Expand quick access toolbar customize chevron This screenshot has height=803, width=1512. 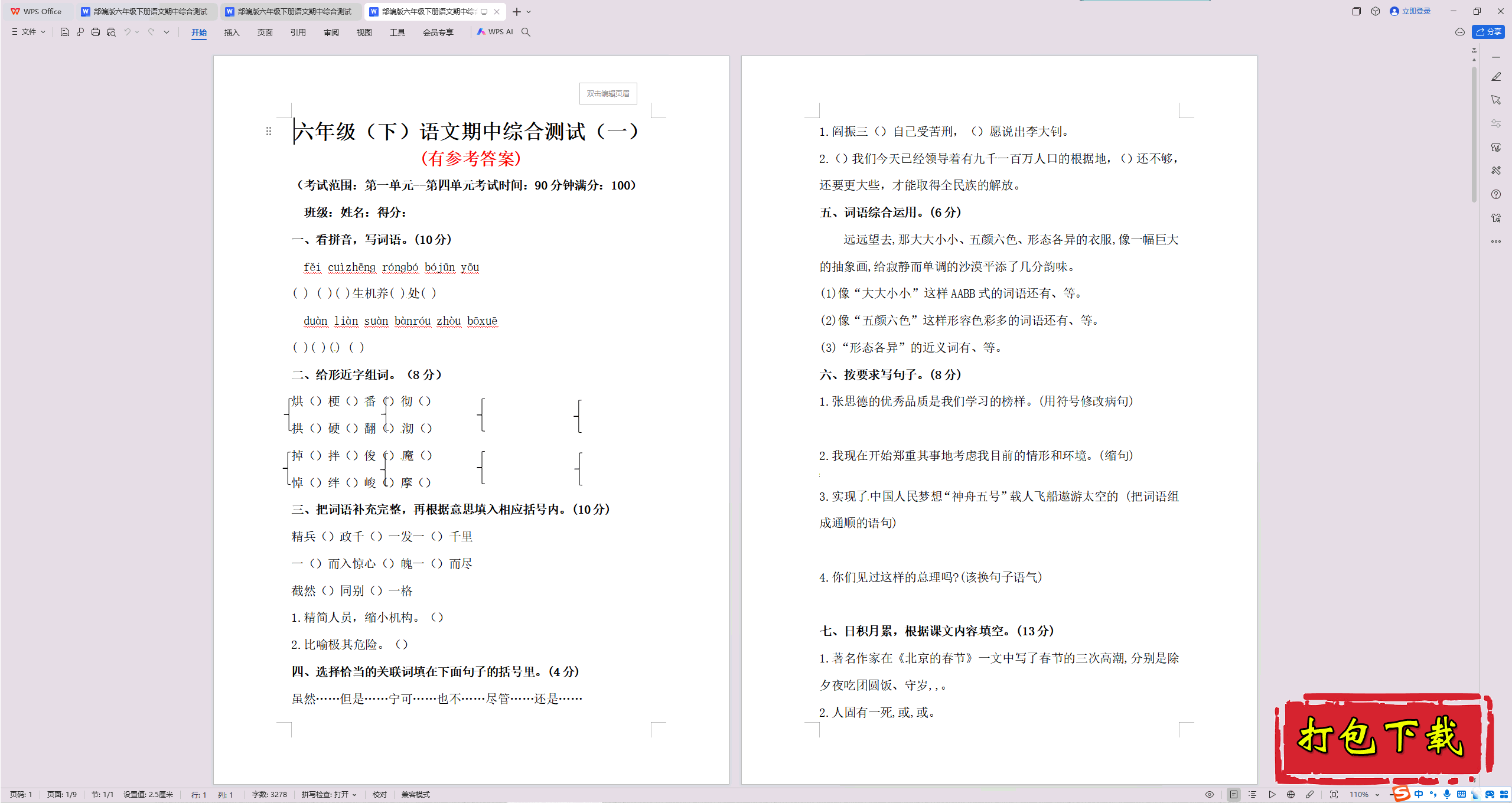(167, 32)
